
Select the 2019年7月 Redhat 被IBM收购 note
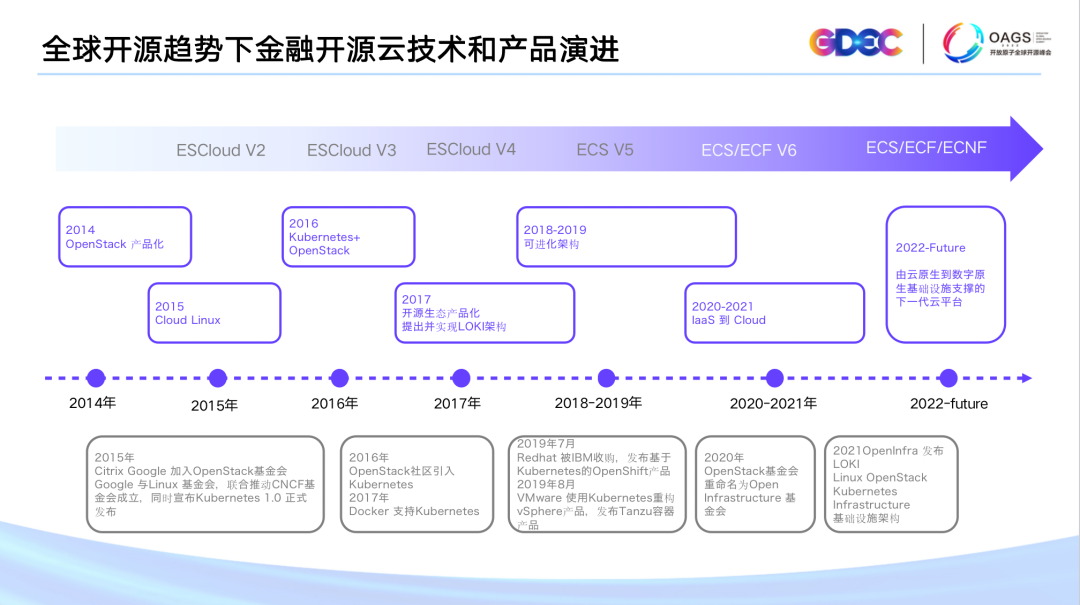point(597,484)
